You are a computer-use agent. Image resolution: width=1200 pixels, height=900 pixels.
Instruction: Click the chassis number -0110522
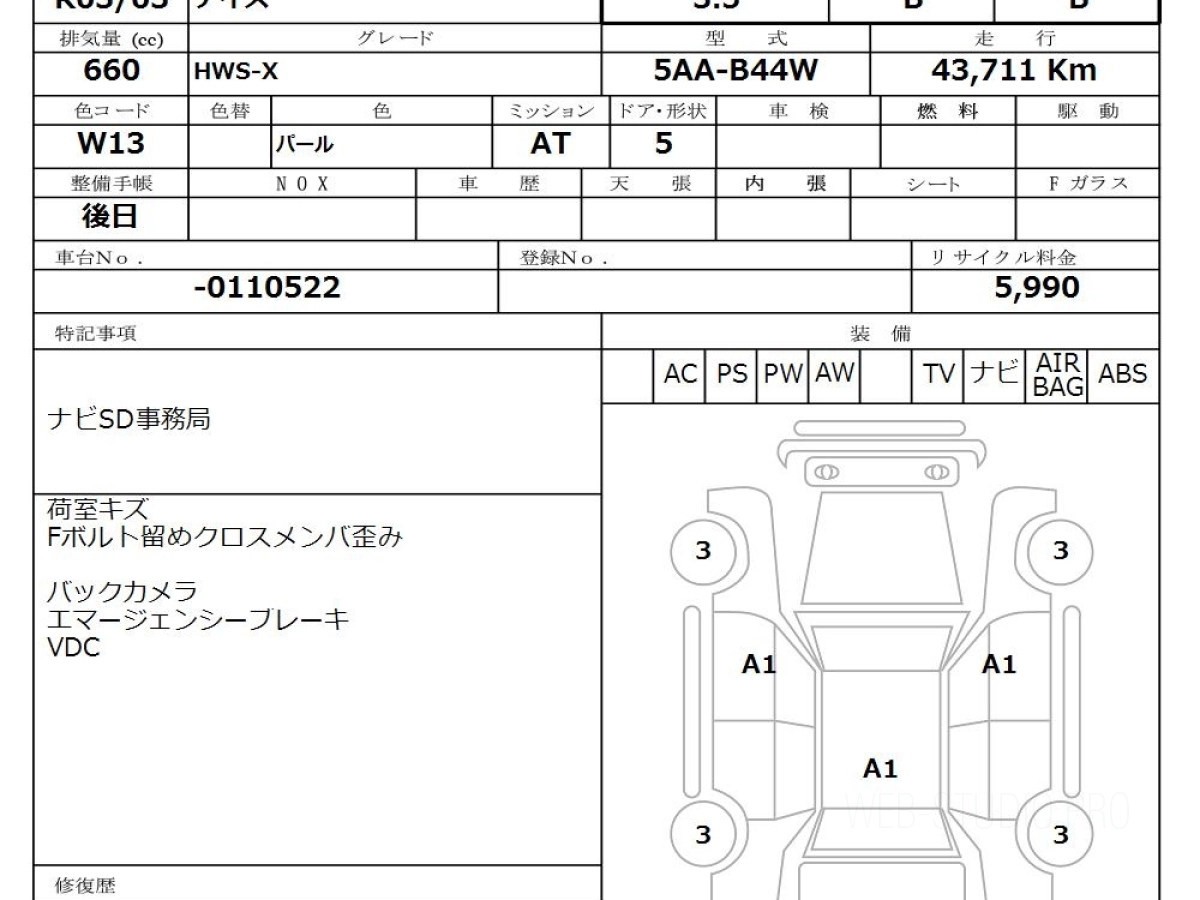pos(266,288)
